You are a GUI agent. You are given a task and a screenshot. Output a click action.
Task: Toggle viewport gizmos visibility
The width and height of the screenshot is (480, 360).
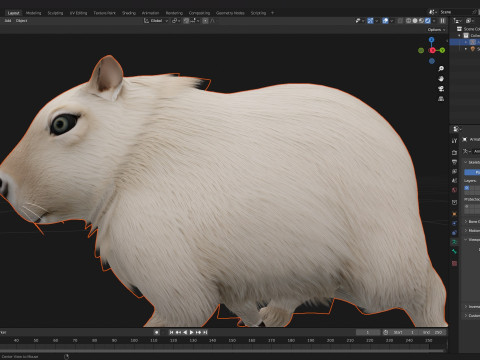(370, 21)
